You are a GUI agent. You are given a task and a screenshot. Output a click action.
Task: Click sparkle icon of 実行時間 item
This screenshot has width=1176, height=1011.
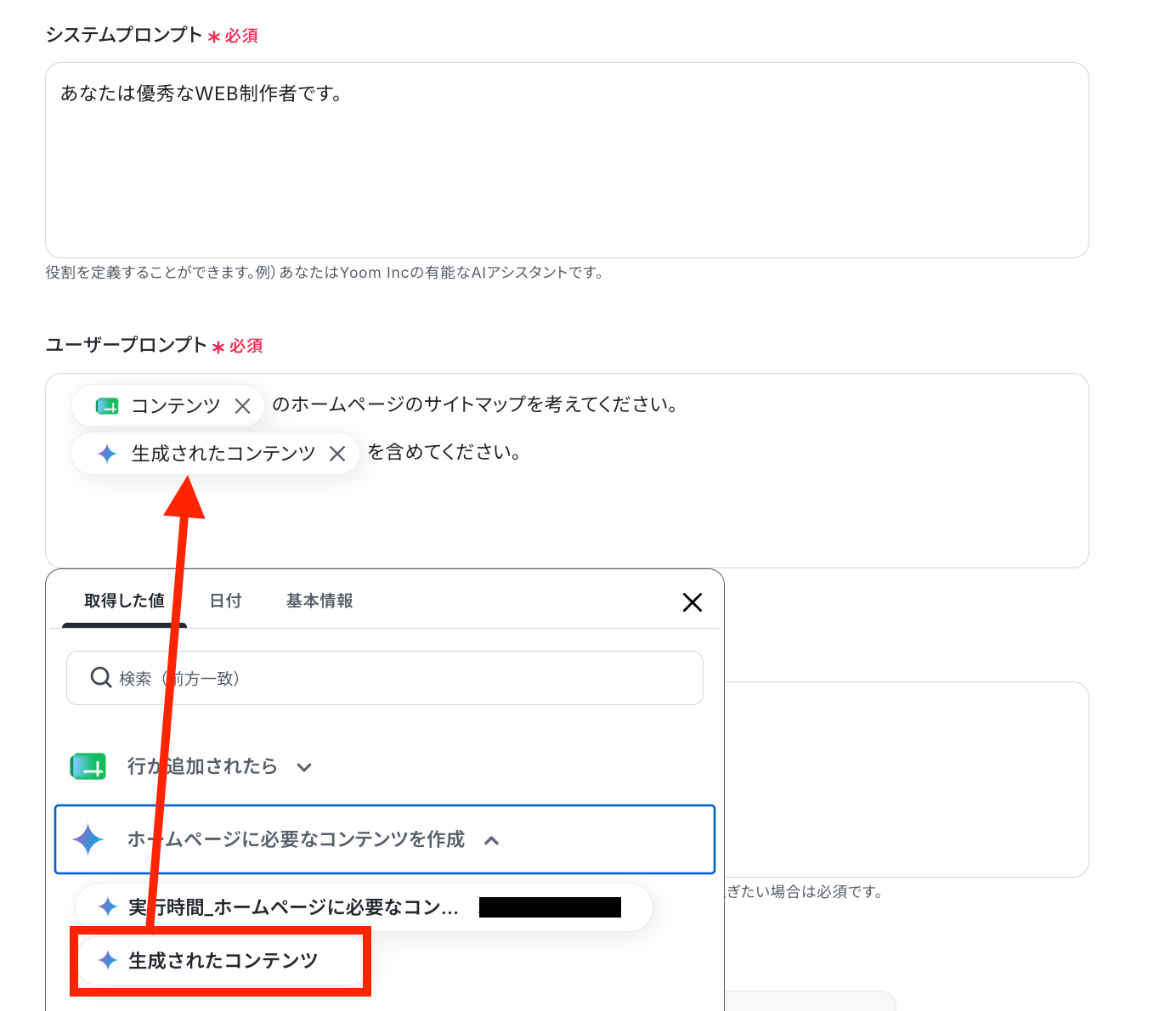pyautogui.click(x=108, y=907)
